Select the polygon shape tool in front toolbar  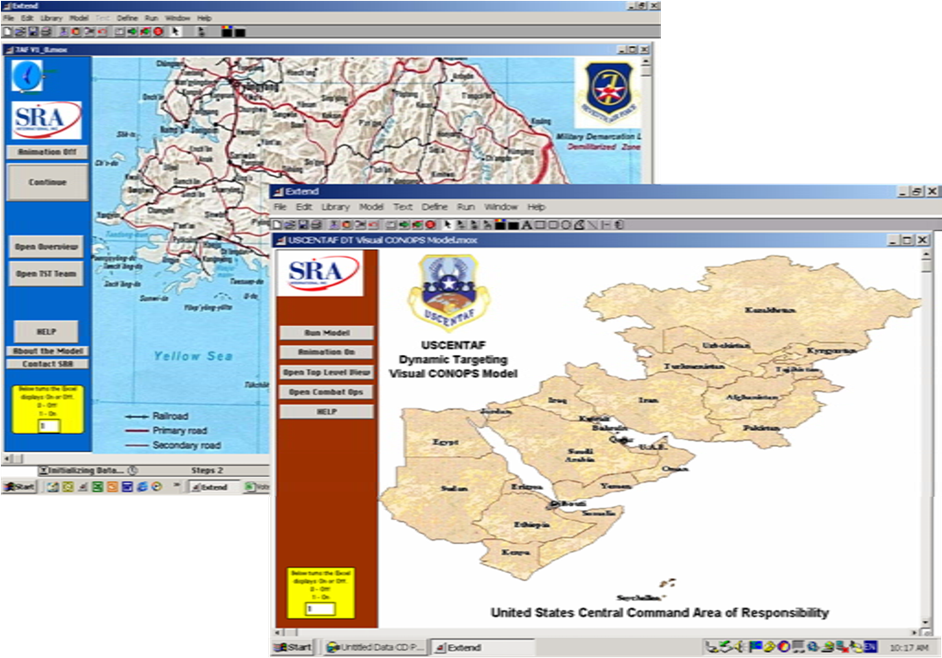579,225
